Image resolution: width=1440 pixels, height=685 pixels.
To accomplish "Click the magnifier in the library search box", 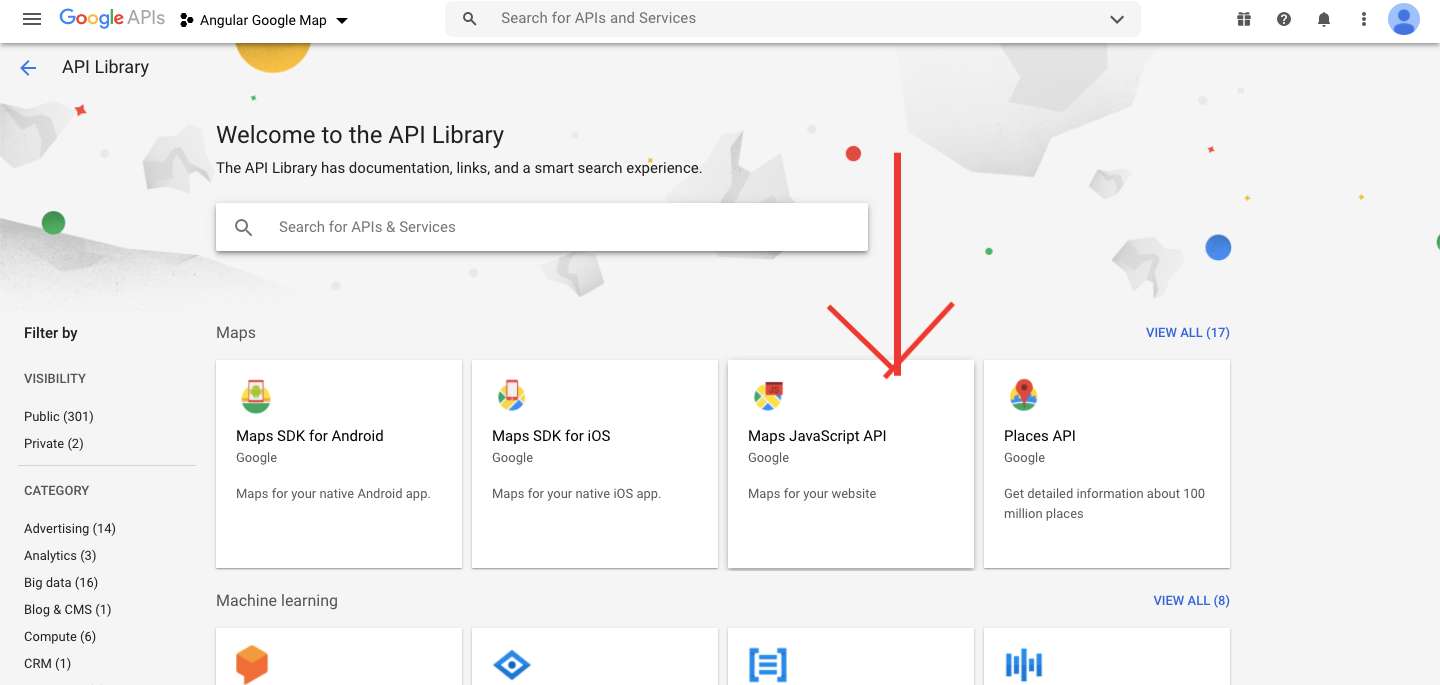I will [244, 228].
